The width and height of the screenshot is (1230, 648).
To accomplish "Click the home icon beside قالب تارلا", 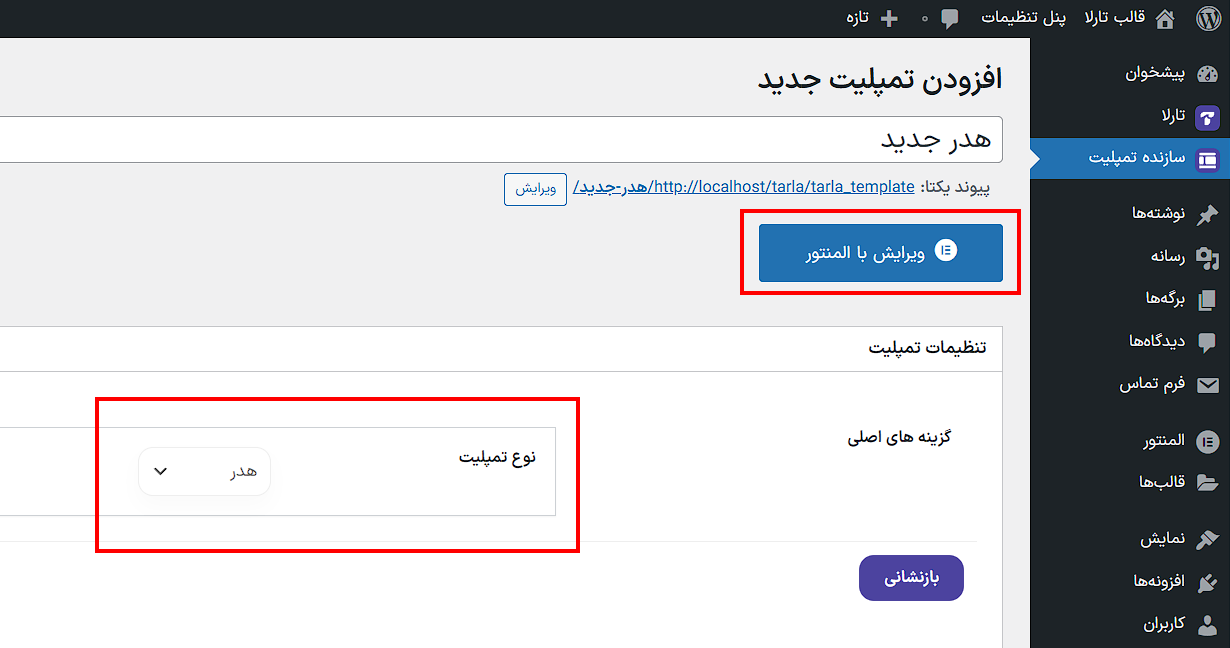I will [1165, 18].
